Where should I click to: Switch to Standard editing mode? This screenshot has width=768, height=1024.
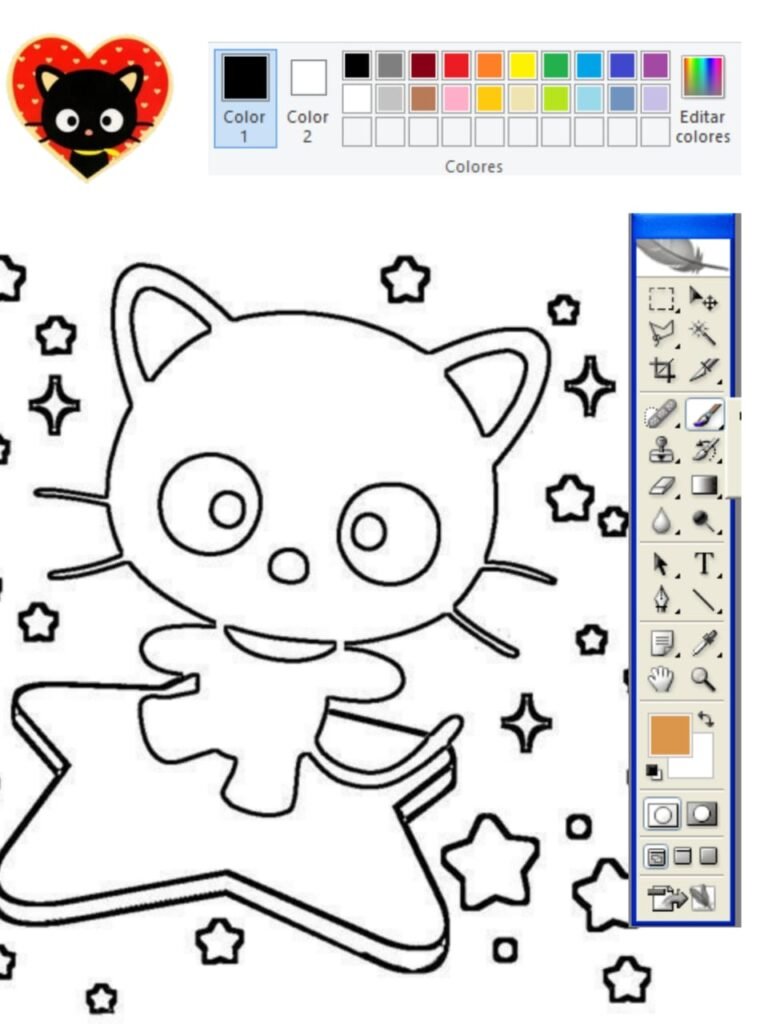click(x=662, y=814)
